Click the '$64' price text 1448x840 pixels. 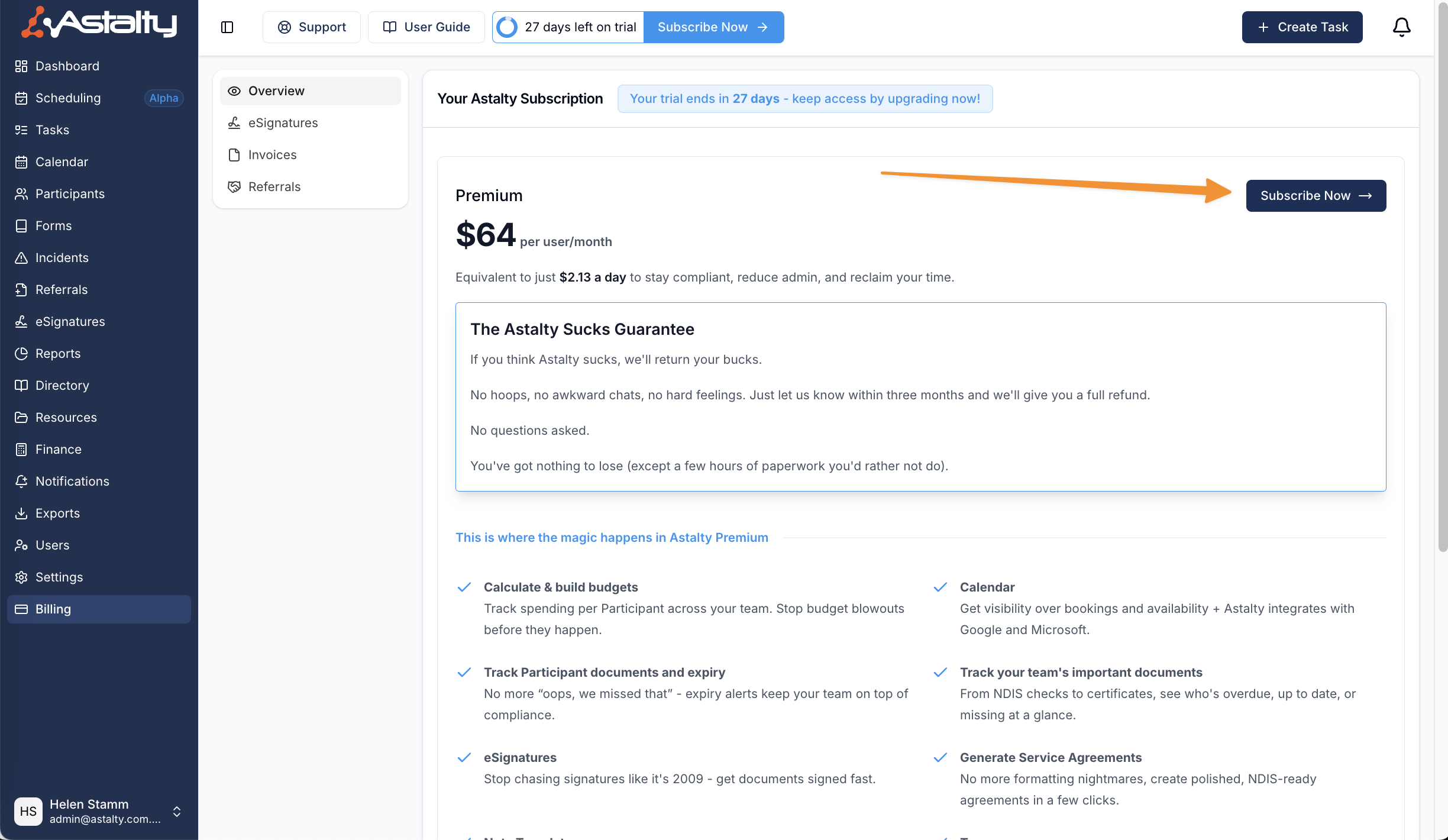point(486,234)
